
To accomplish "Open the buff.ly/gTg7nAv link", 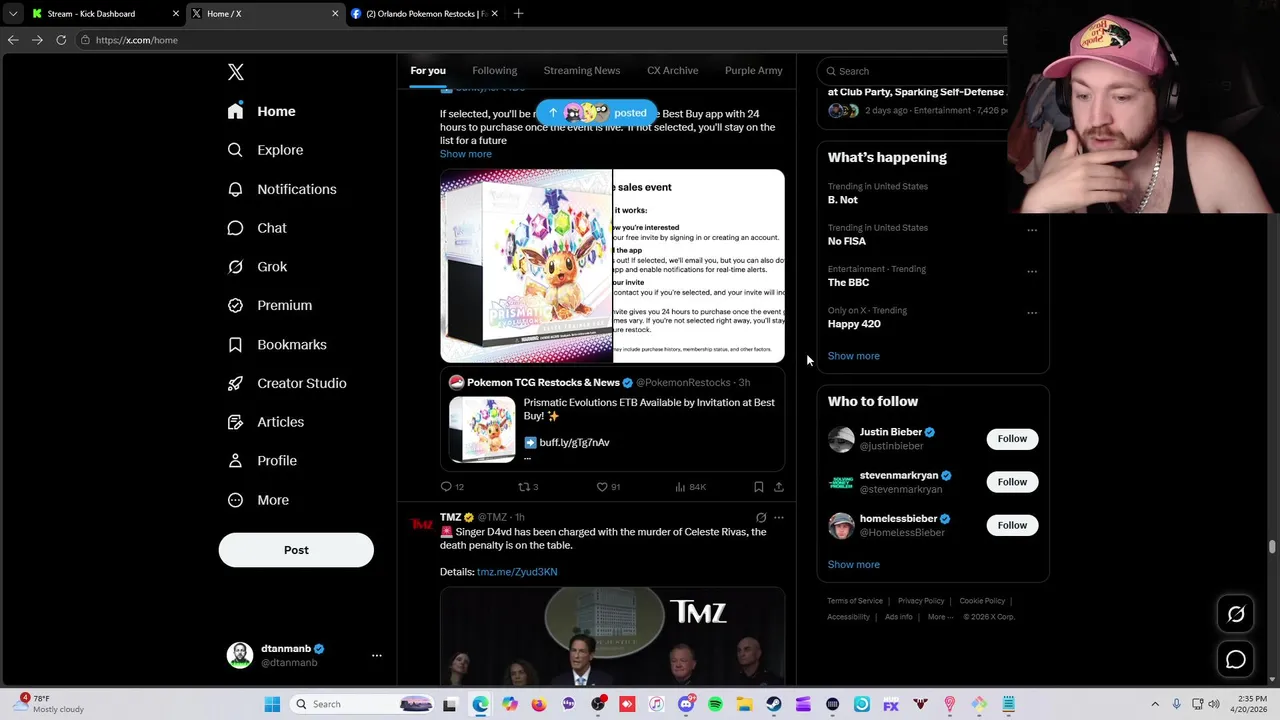I will 574,442.
